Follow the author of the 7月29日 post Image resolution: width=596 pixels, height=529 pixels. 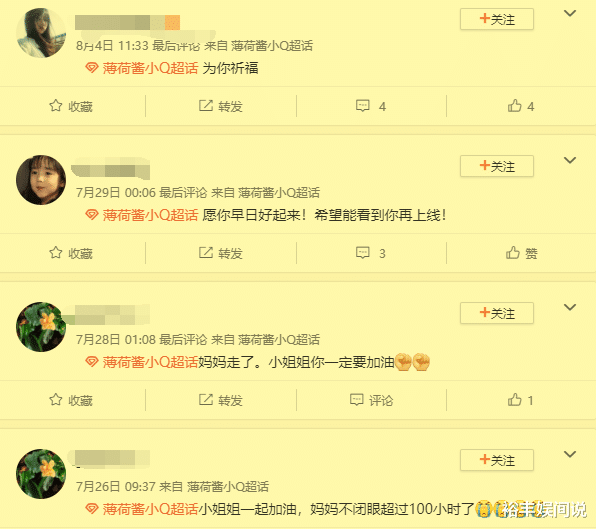click(x=497, y=166)
